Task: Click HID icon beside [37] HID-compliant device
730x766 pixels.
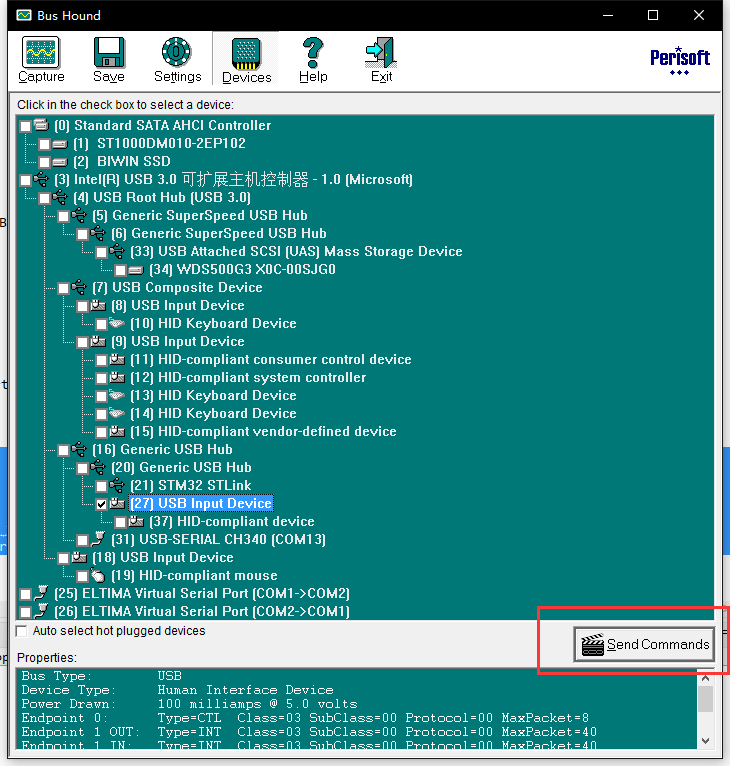Action: click(x=136, y=521)
